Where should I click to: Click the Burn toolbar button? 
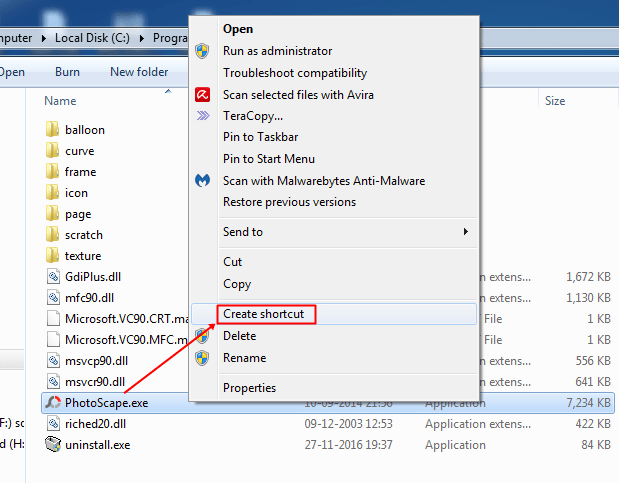pos(68,72)
